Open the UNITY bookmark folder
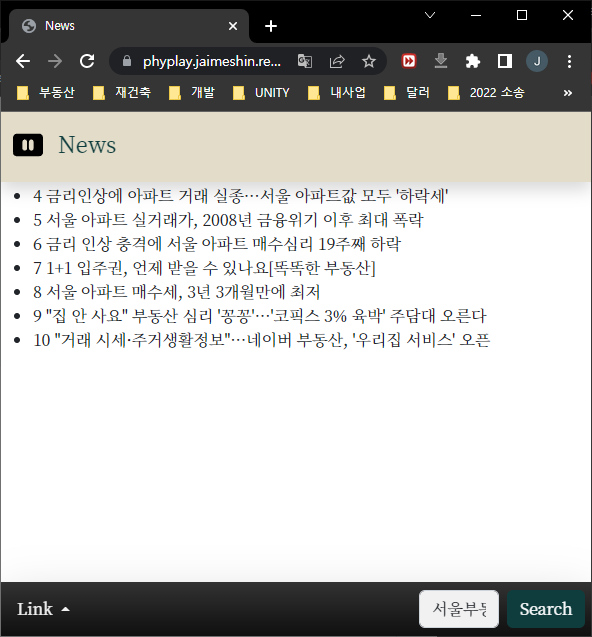Viewport: 592px width, 637px height. [261, 93]
